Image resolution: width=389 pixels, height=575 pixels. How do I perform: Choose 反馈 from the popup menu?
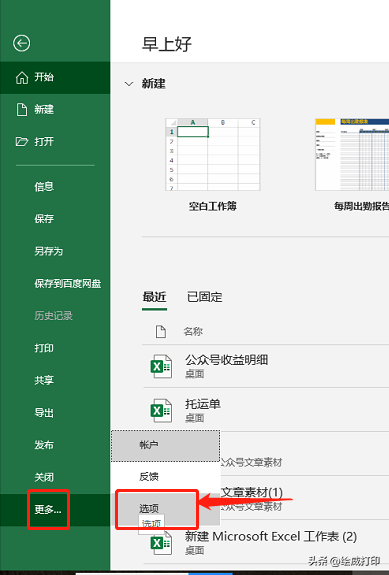point(165,477)
